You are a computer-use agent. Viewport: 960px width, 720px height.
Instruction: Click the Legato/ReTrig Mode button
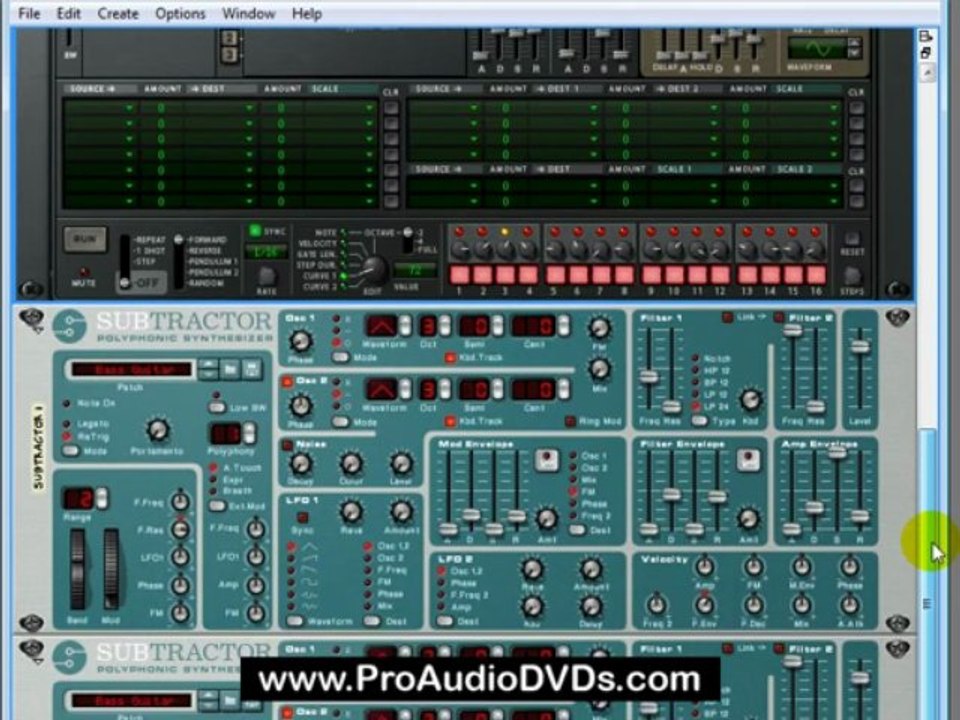click(x=71, y=451)
